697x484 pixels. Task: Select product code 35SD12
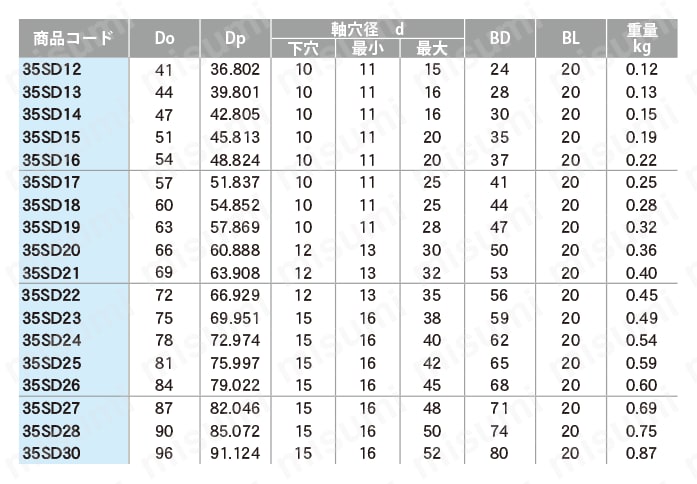tap(52, 69)
